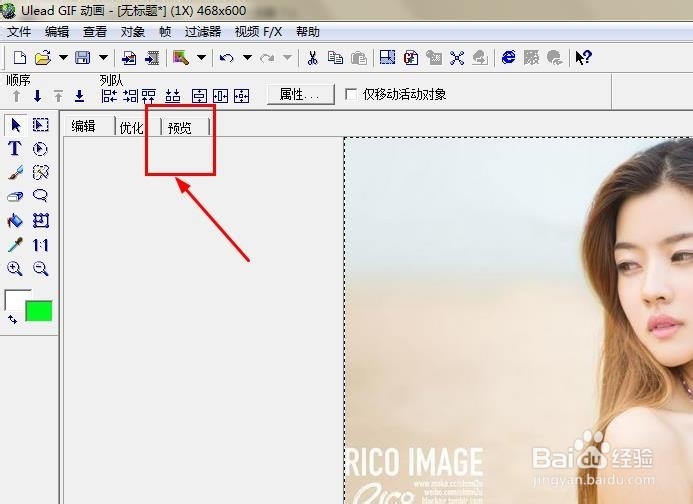The image size is (693, 504).
Task: Click the swap colors arrows icon
Action: (x=12, y=319)
